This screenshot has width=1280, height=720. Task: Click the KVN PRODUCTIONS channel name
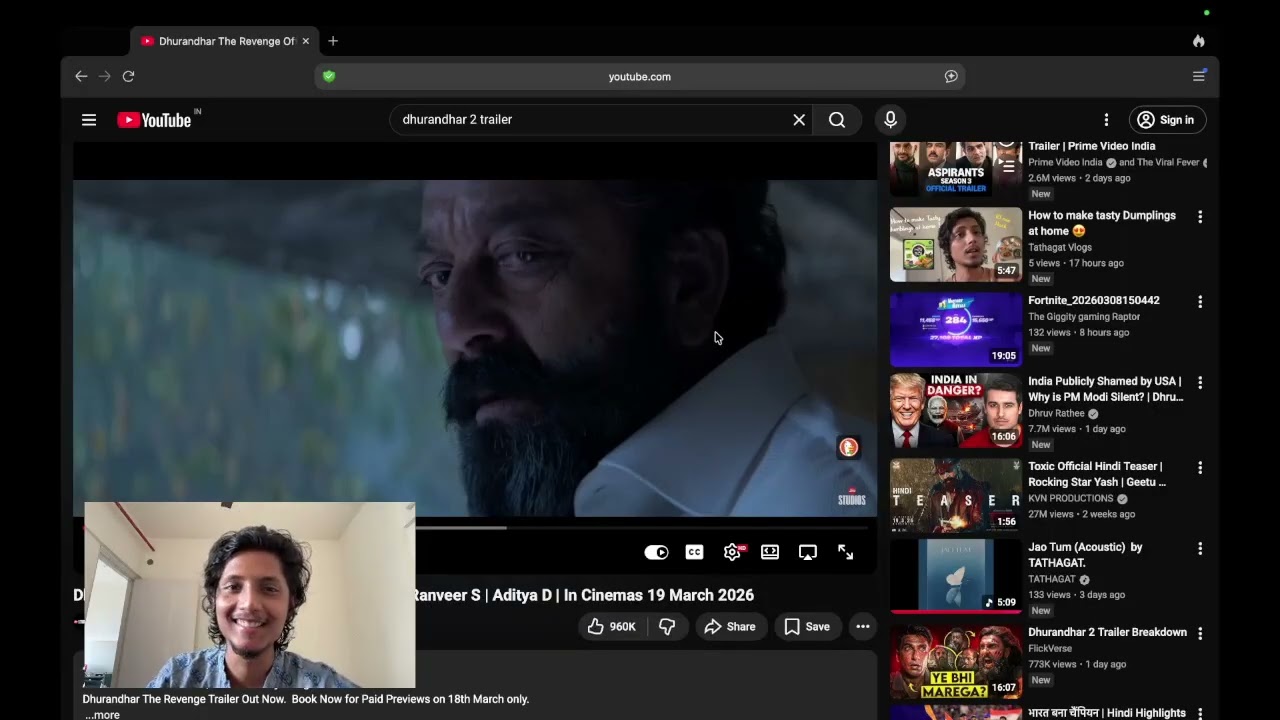1071,498
